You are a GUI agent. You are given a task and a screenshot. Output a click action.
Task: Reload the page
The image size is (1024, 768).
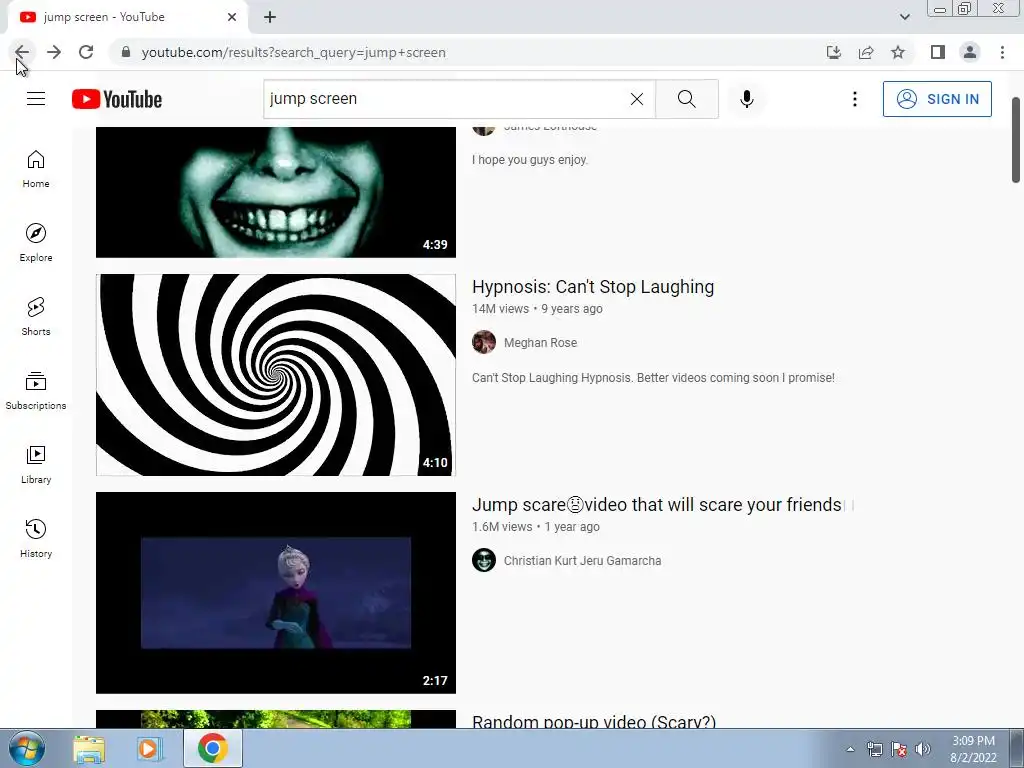point(86,52)
